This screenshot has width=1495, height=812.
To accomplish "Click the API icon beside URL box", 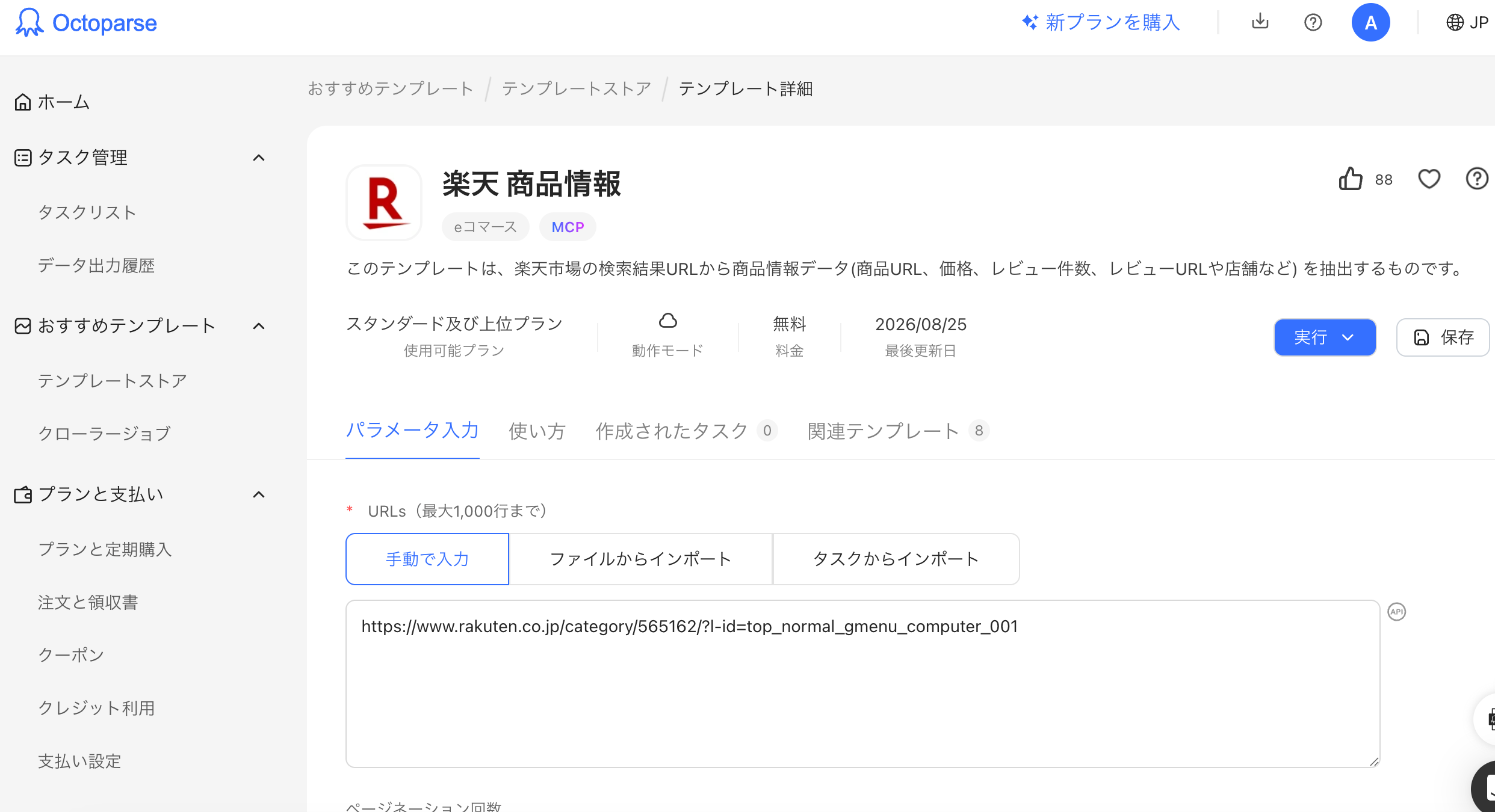I will pos(1396,612).
